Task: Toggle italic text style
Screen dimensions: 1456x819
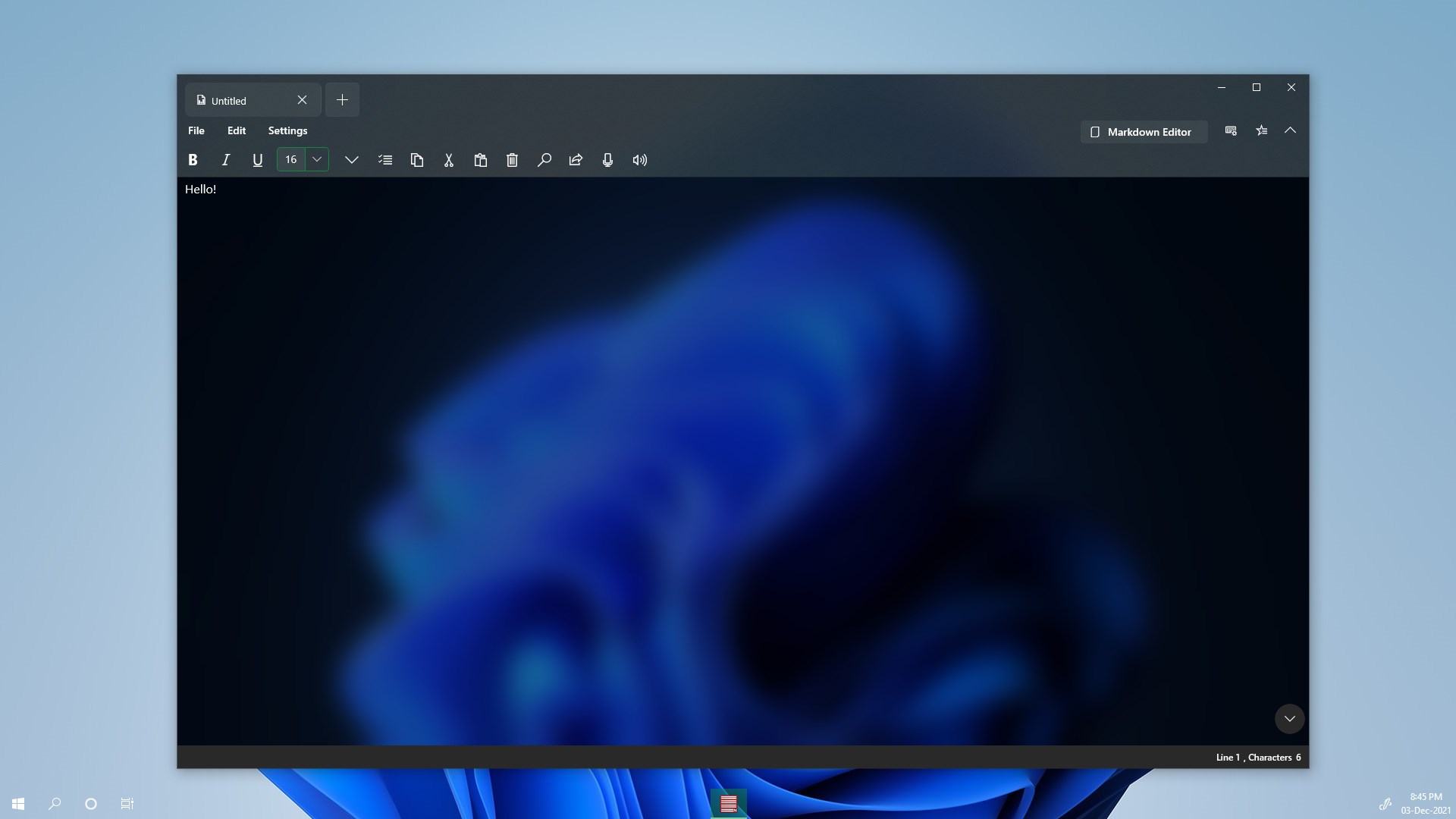Action: pyautogui.click(x=225, y=160)
